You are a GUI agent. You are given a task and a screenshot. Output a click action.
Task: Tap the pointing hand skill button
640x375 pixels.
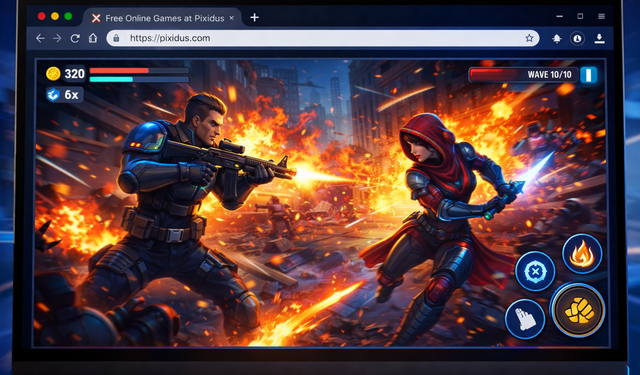tap(525, 319)
